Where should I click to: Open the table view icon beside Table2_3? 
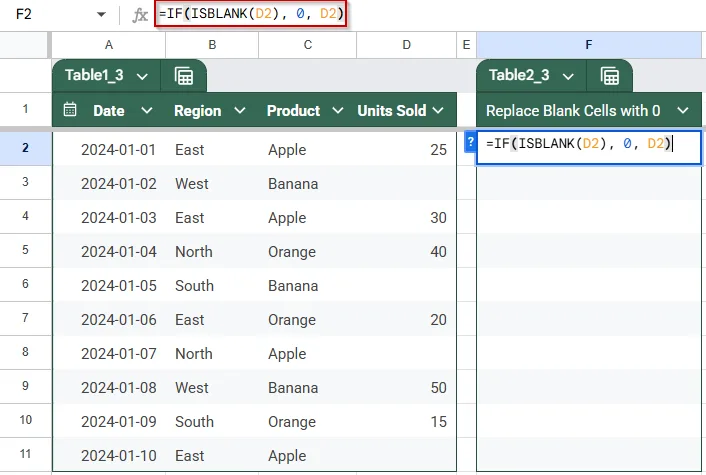610,76
